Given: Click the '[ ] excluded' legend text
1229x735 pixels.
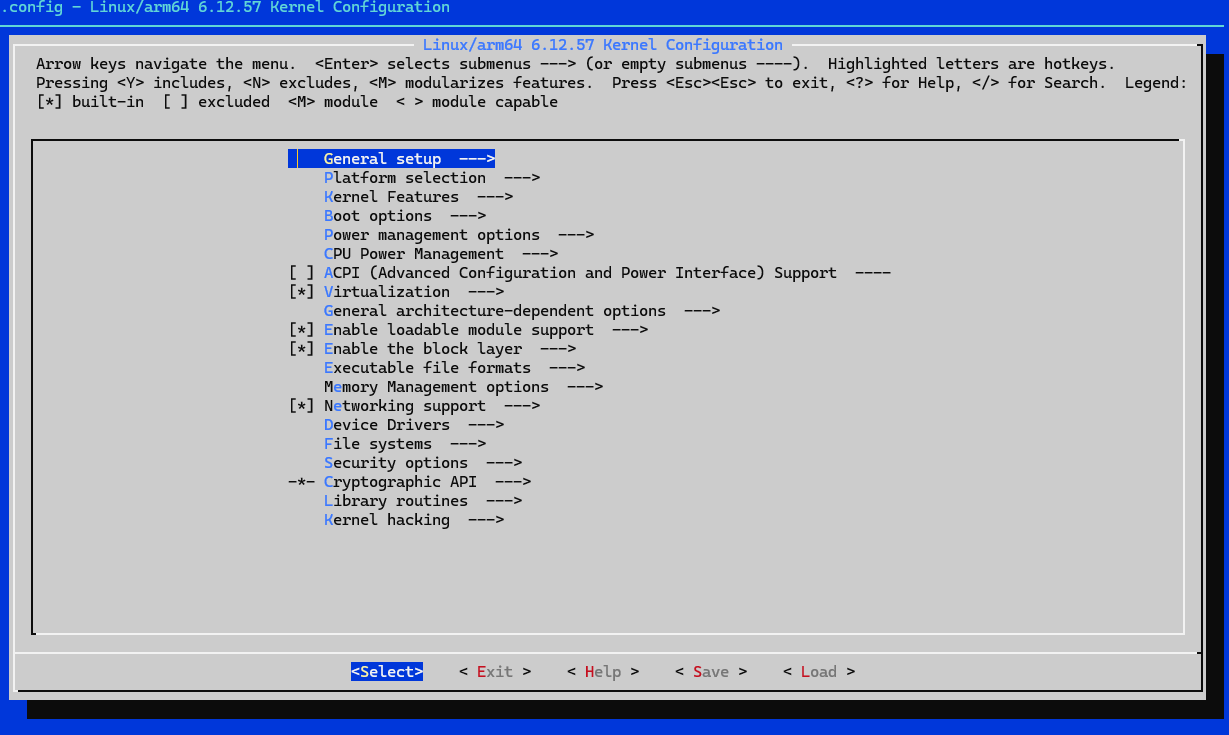Looking at the screenshot, I should [217, 102].
